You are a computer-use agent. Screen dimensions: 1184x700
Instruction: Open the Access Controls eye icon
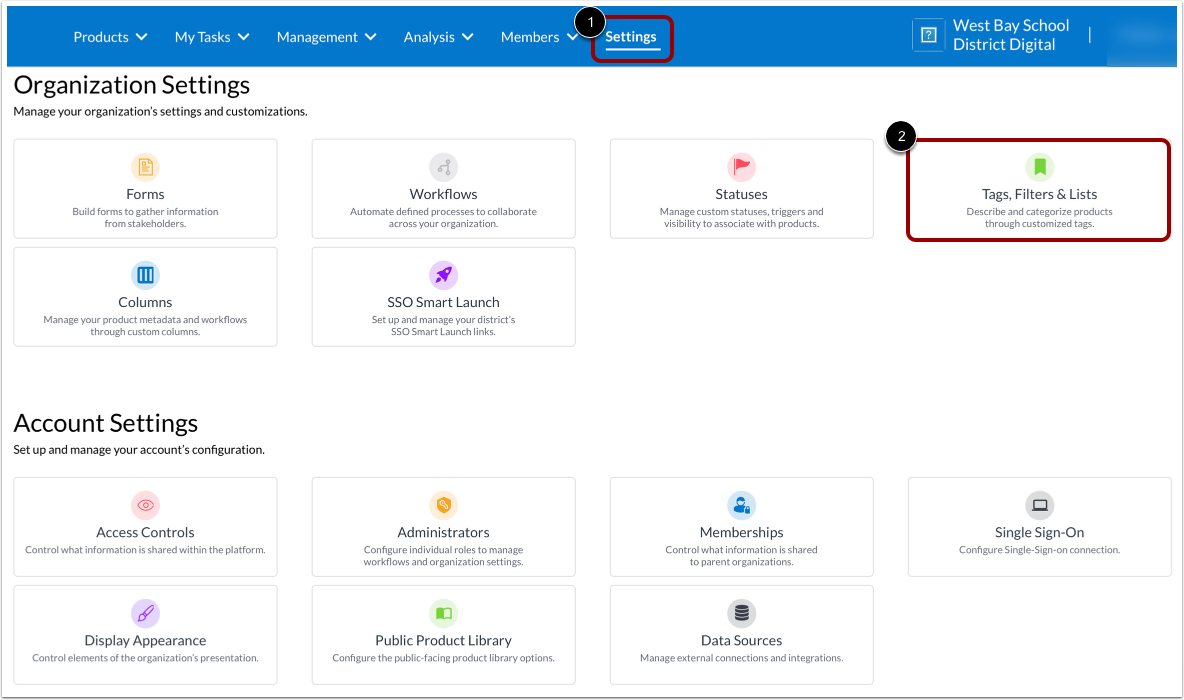(145, 505)
